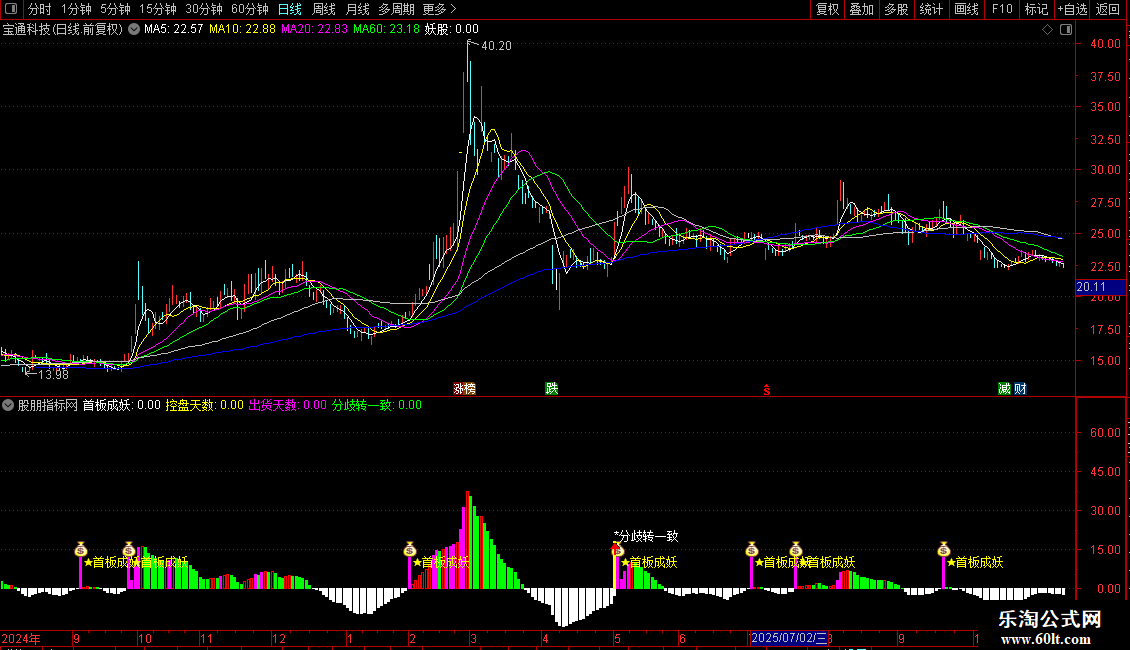Select the 60分钟 period tab
This screenshot has height=650, width=1130.
pos(250,9)
